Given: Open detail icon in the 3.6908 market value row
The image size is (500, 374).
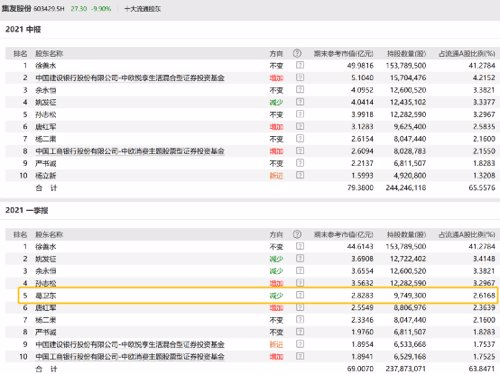Looking at the screenshot, I should (300, 258).
